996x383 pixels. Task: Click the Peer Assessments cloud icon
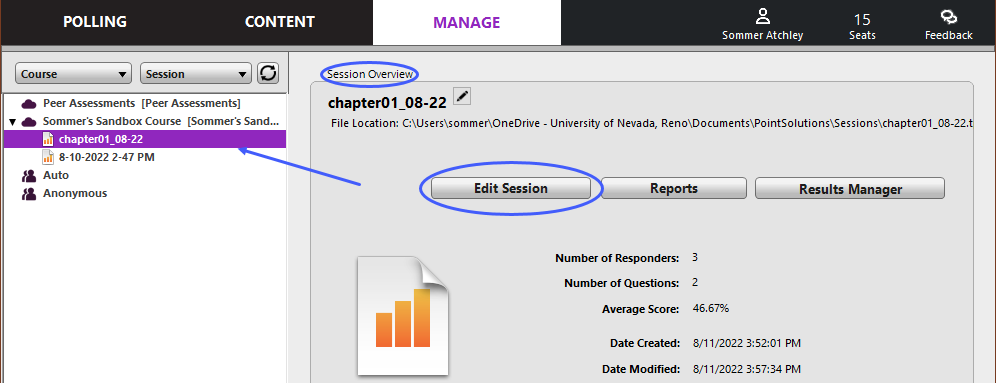coord(29,103)
